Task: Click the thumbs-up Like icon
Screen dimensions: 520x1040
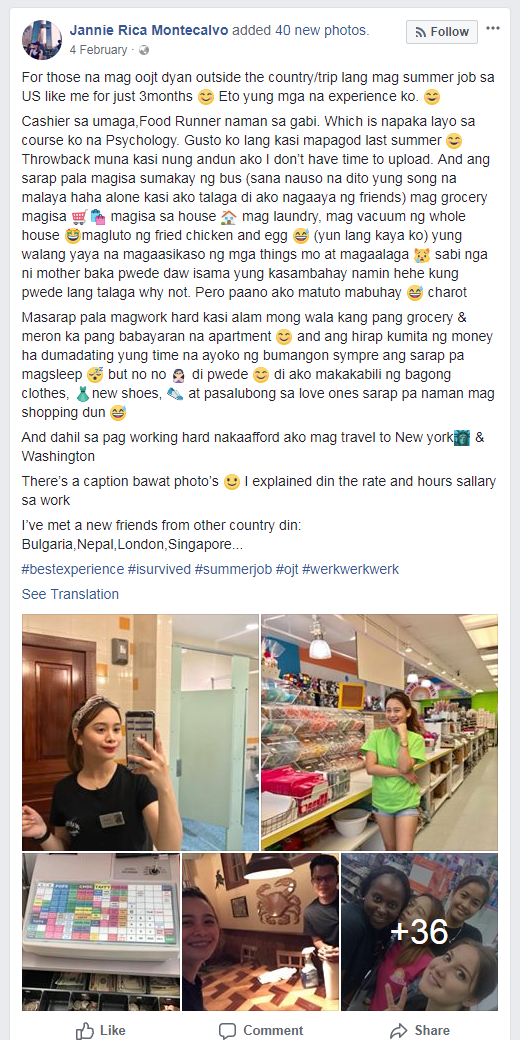Action: click(84, 1030)
